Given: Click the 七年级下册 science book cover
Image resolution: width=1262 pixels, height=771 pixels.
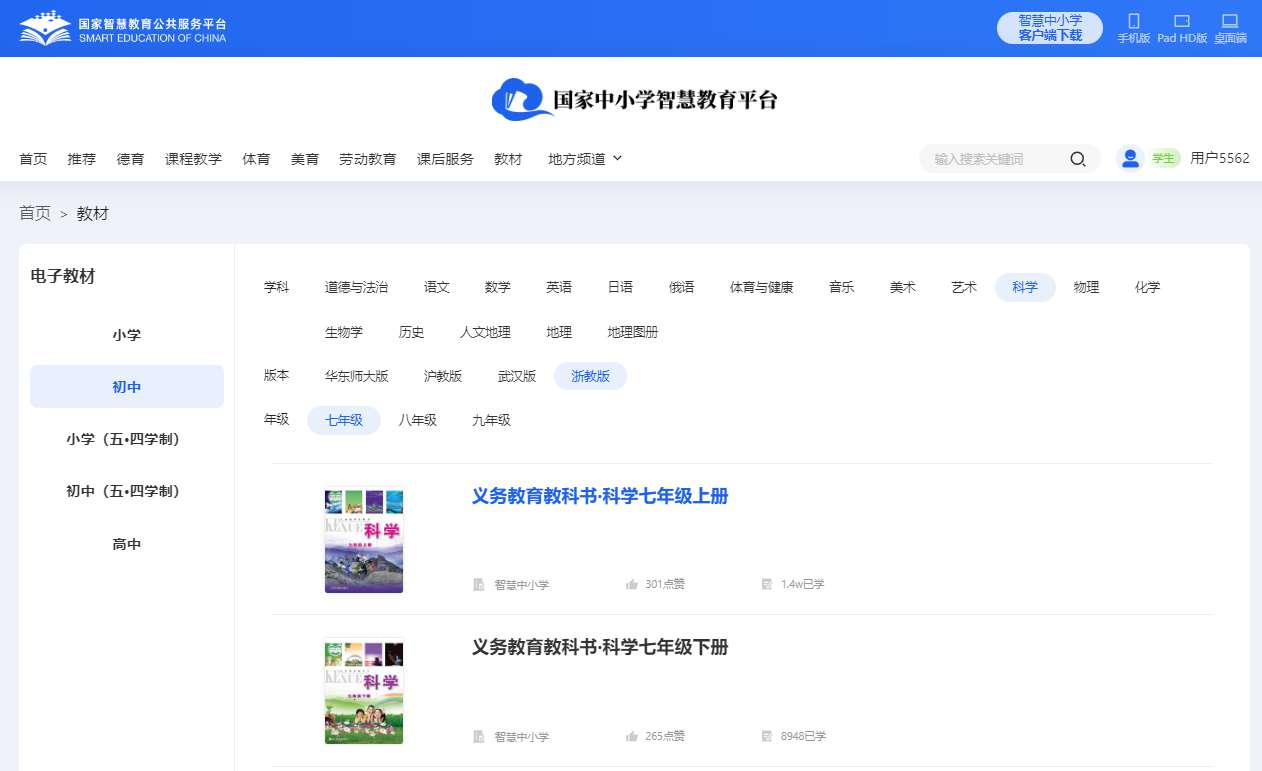Looking at the screenshot, I should point(364,691).
